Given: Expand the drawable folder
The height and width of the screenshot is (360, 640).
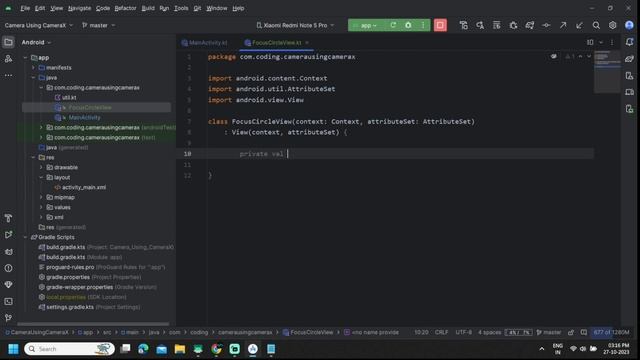Looking at the screenshot, I should 41,167.
